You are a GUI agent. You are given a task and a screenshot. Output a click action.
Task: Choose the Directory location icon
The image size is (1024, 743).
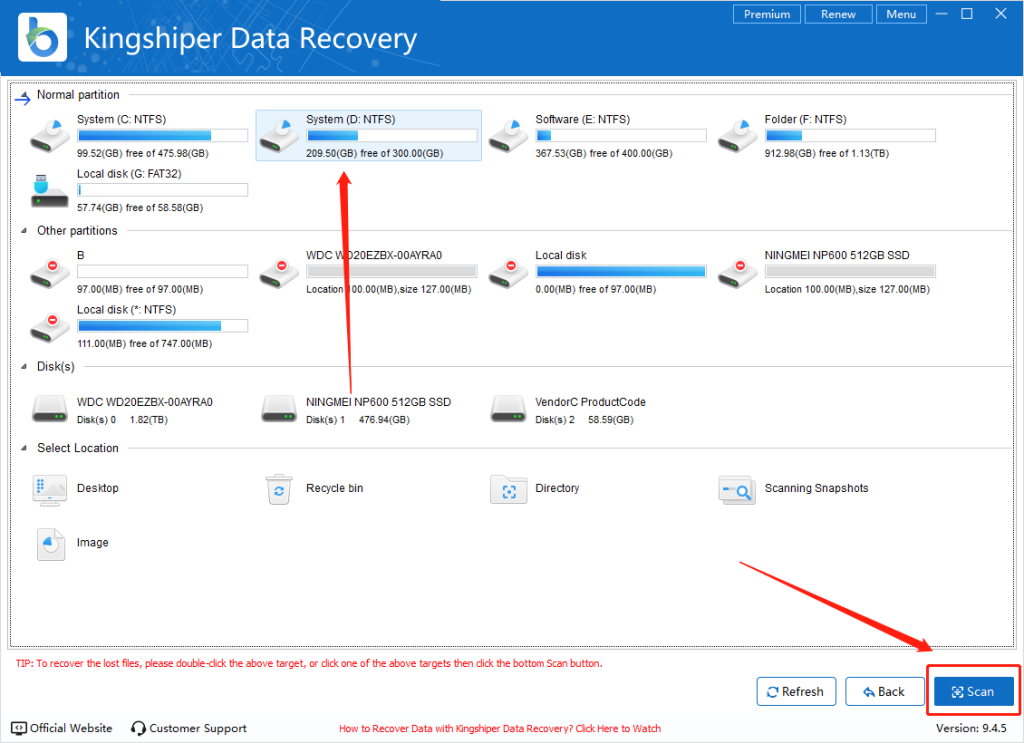508,490
